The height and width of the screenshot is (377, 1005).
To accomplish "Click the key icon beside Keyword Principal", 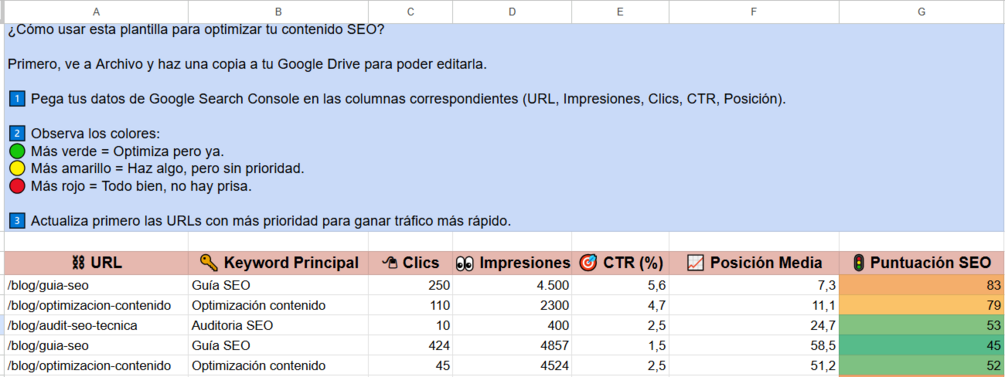I will [x=208, y=262].
